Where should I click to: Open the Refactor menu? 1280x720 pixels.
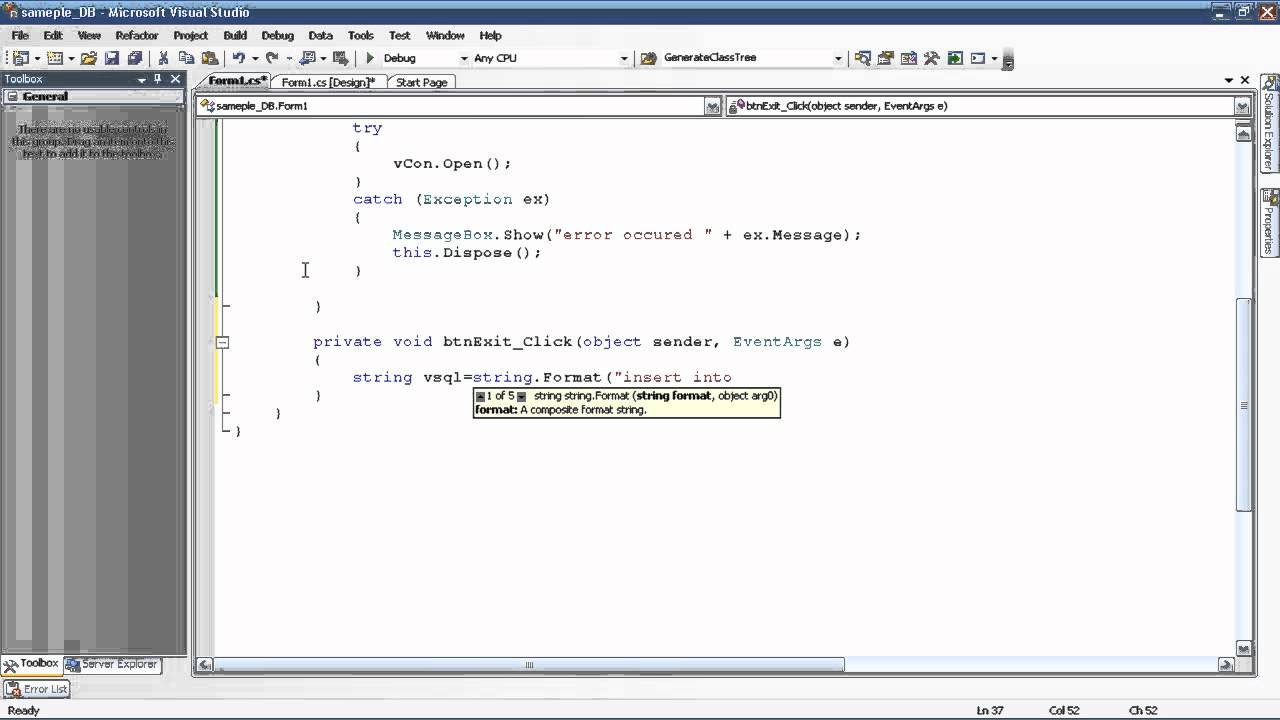137,35
